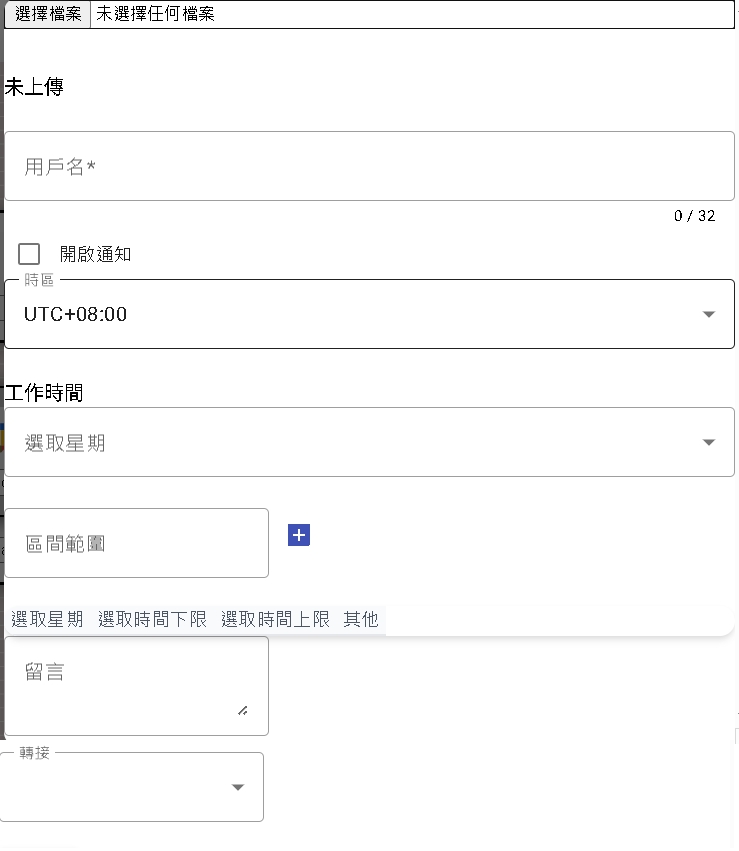
Task: Click the blue plus icon to add a range
Action: pos(298,535)
